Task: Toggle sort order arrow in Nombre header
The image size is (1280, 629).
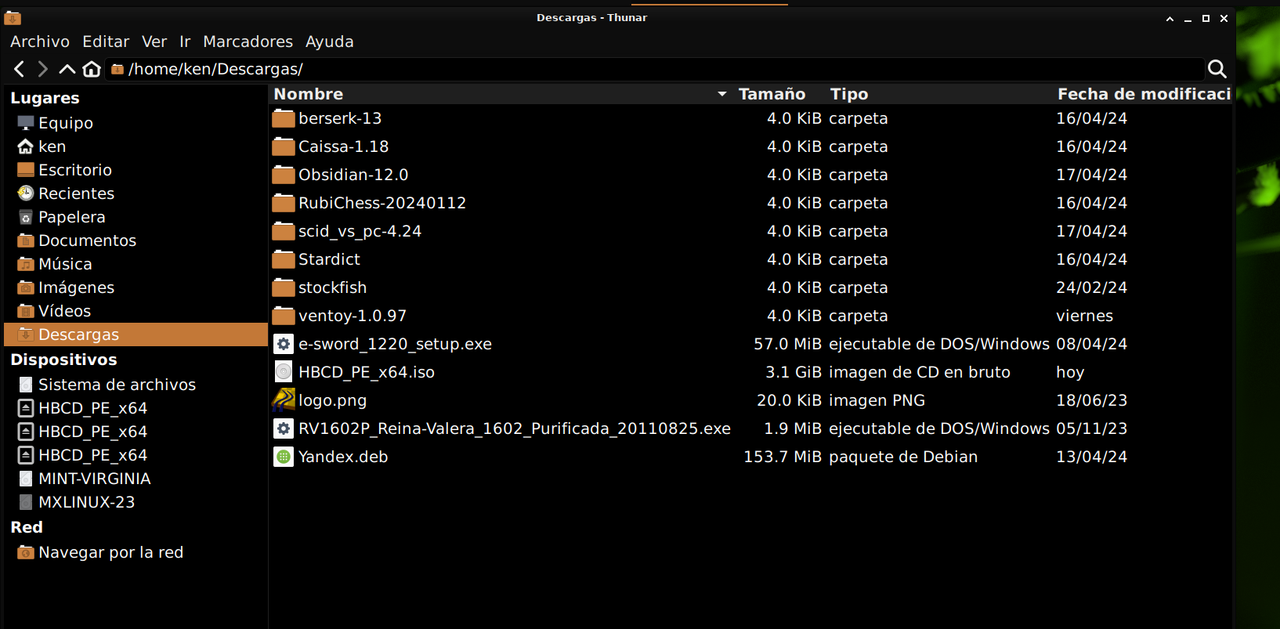Action: pos(722,94)
